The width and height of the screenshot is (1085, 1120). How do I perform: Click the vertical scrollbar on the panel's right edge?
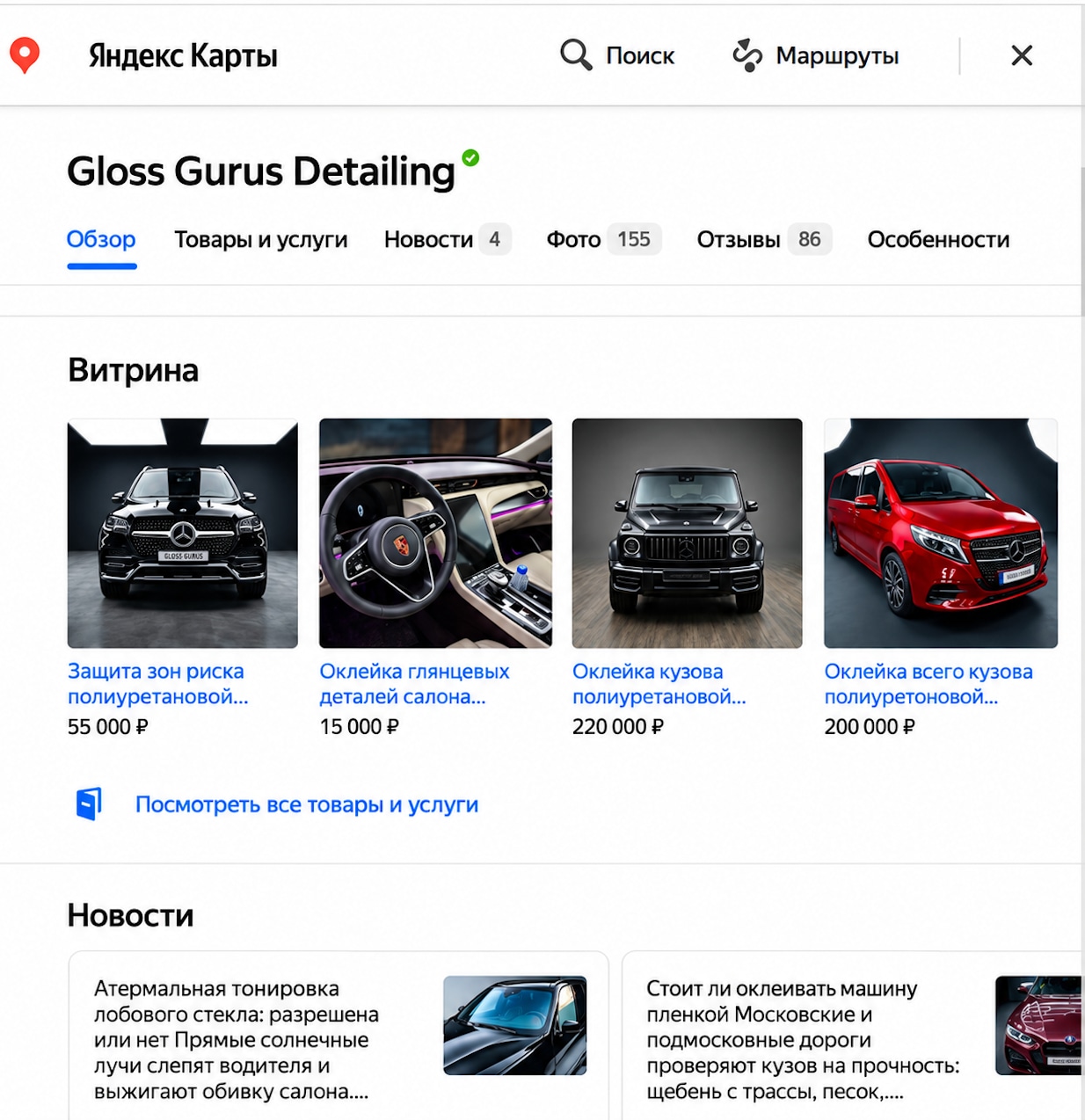1081,242
